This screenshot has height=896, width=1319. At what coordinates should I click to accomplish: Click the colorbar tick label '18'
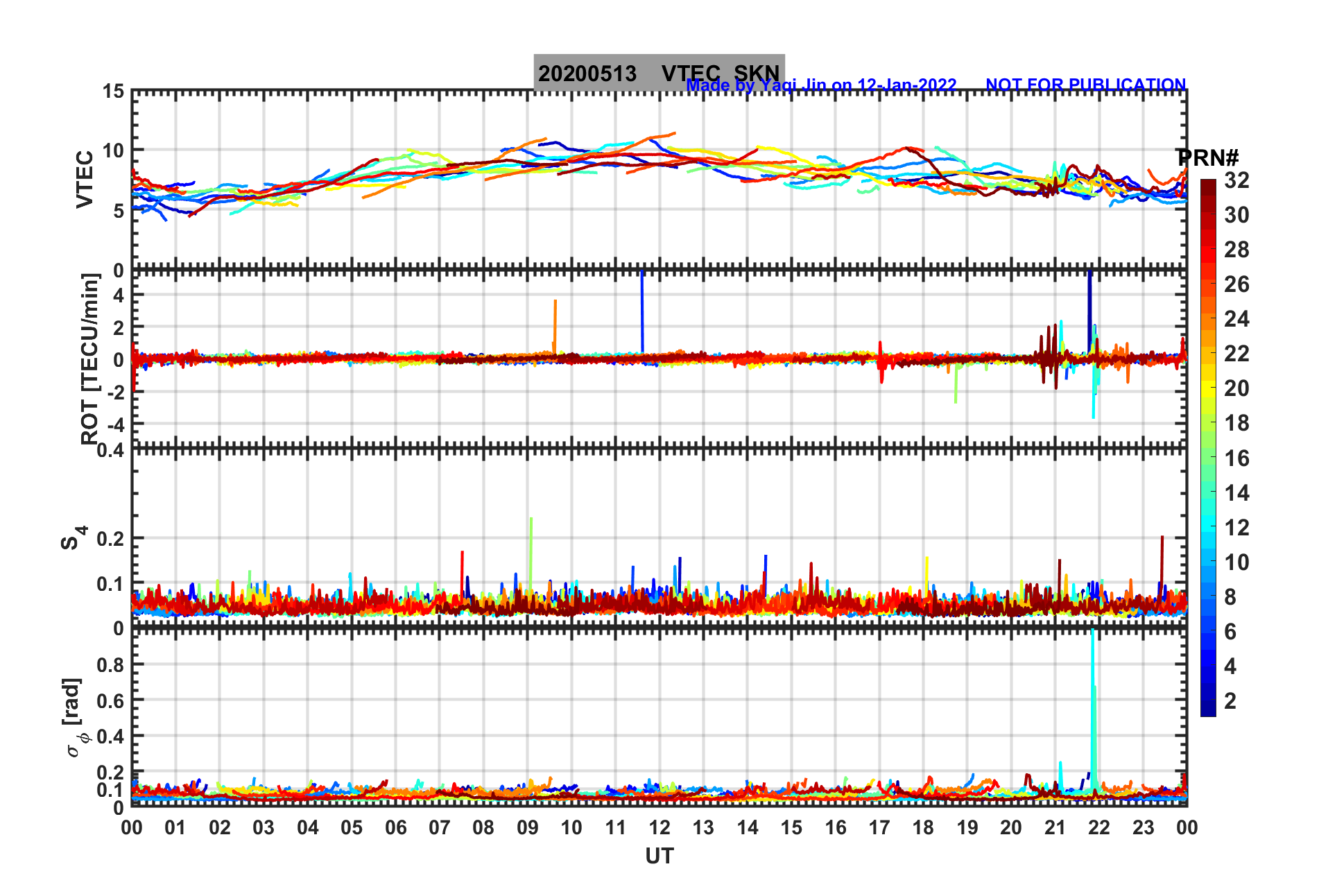1236,423
